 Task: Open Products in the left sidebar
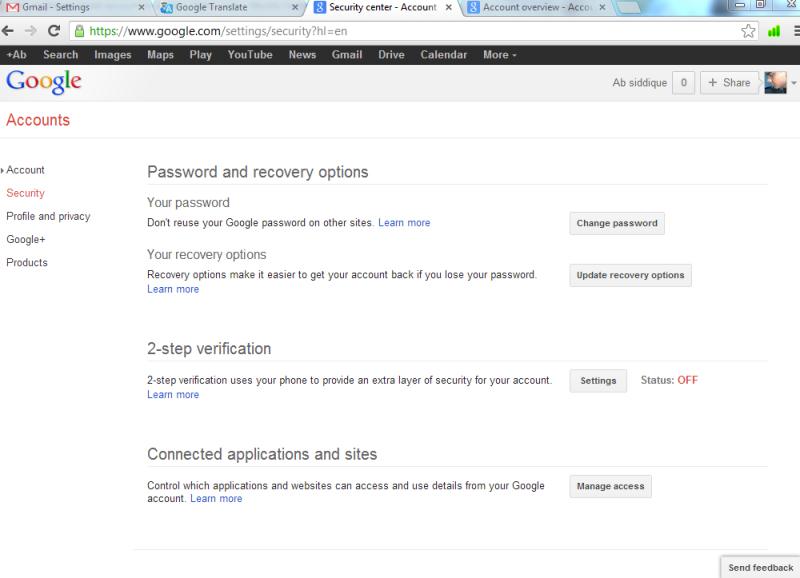[x=27, y=262]
